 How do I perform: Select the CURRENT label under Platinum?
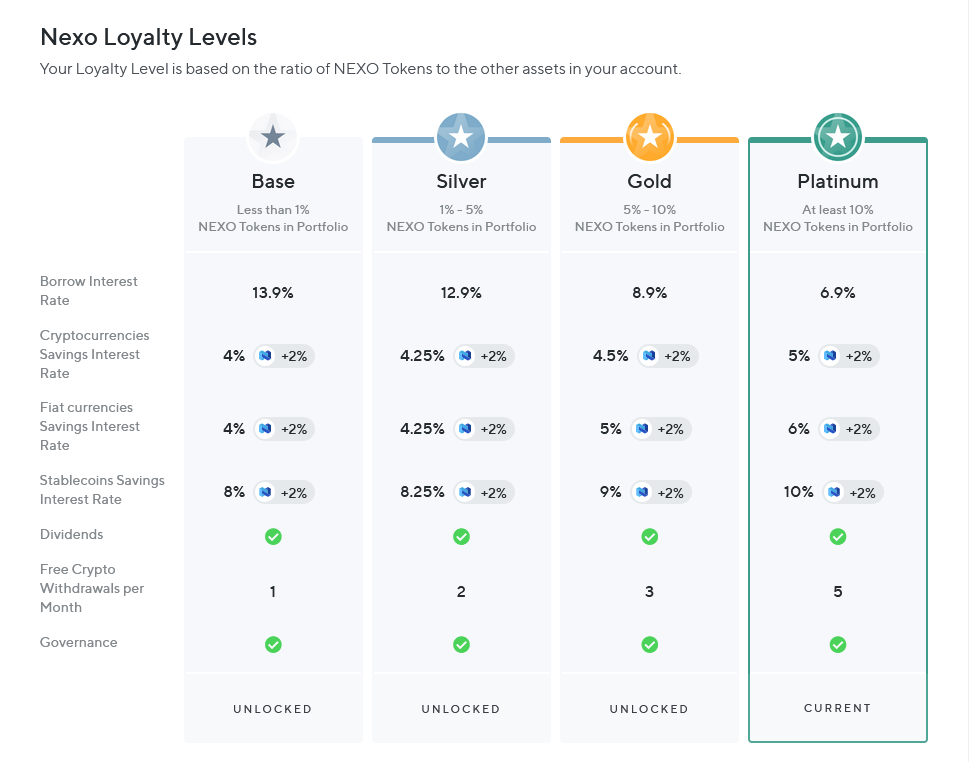tap(837, 708)
